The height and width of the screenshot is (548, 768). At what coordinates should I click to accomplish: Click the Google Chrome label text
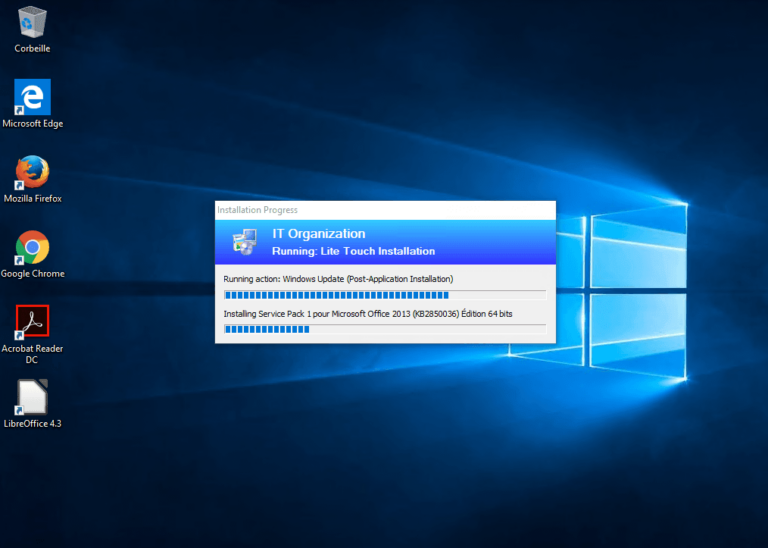coord(32,274)
